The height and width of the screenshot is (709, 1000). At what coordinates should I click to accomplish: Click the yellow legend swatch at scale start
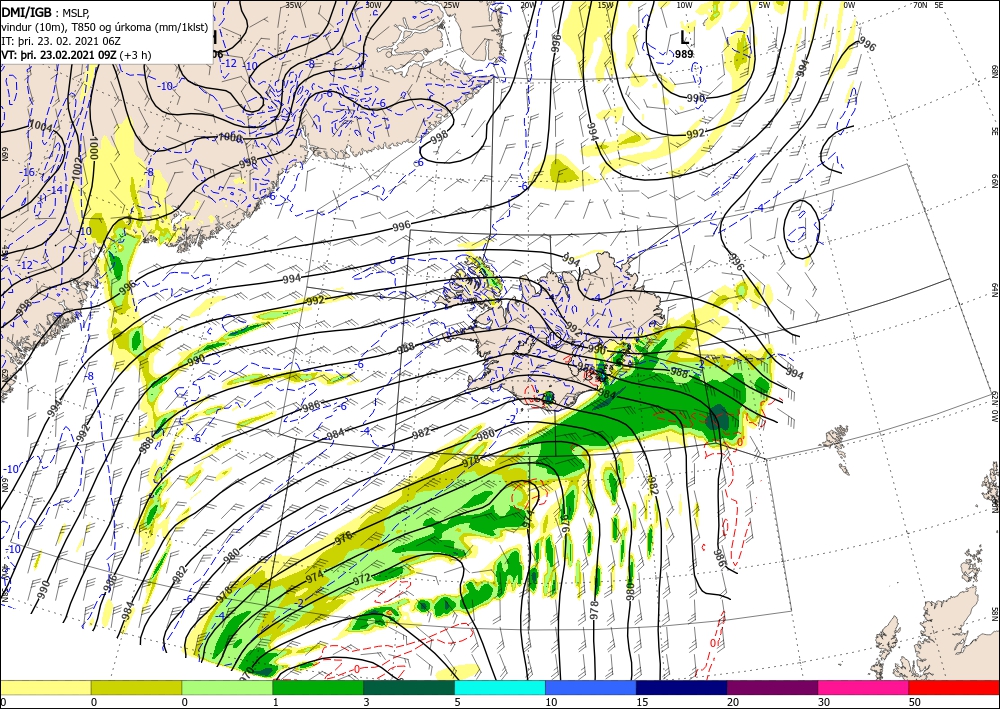45,688
